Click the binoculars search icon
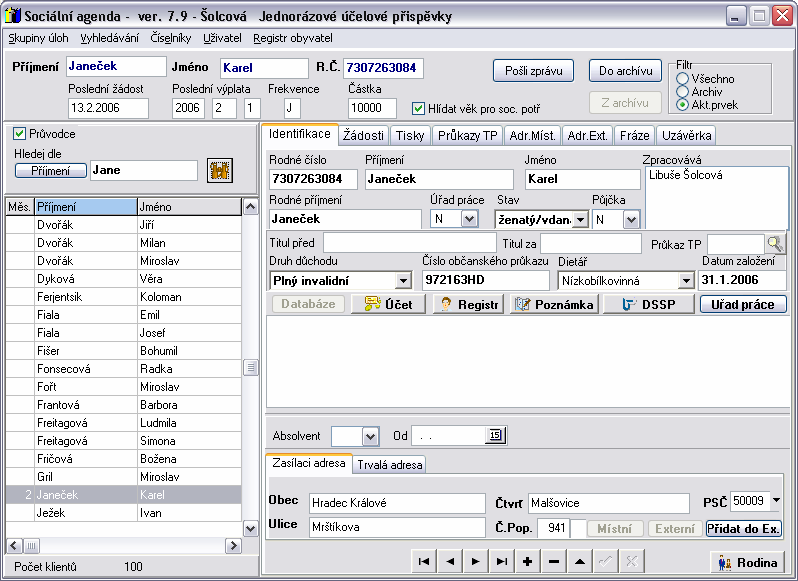Screen dimensions: 798x581 pyautogui.click(x=220, y=170)
